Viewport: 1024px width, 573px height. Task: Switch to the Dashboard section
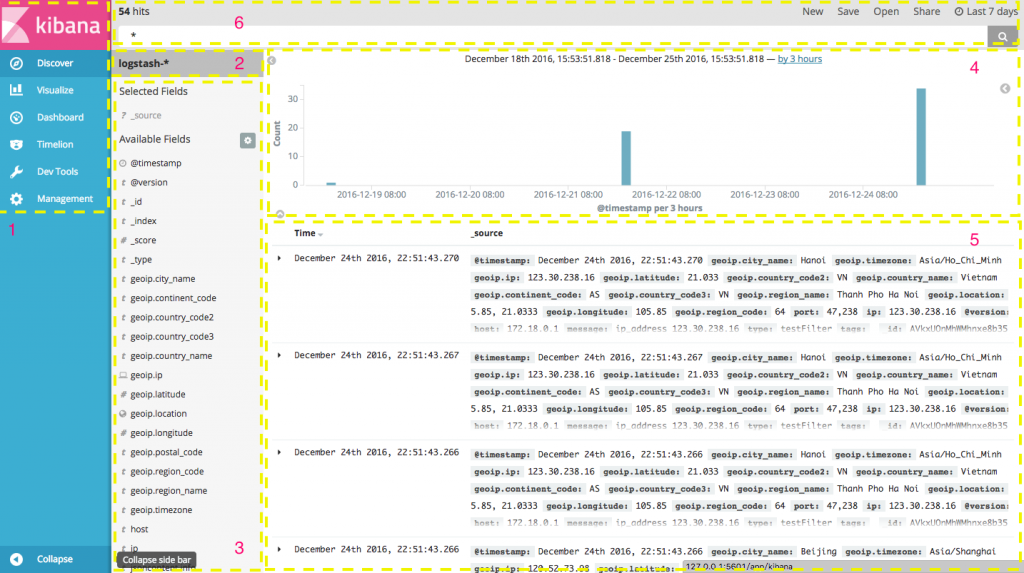pyautogui.click(x=55, y=118)
